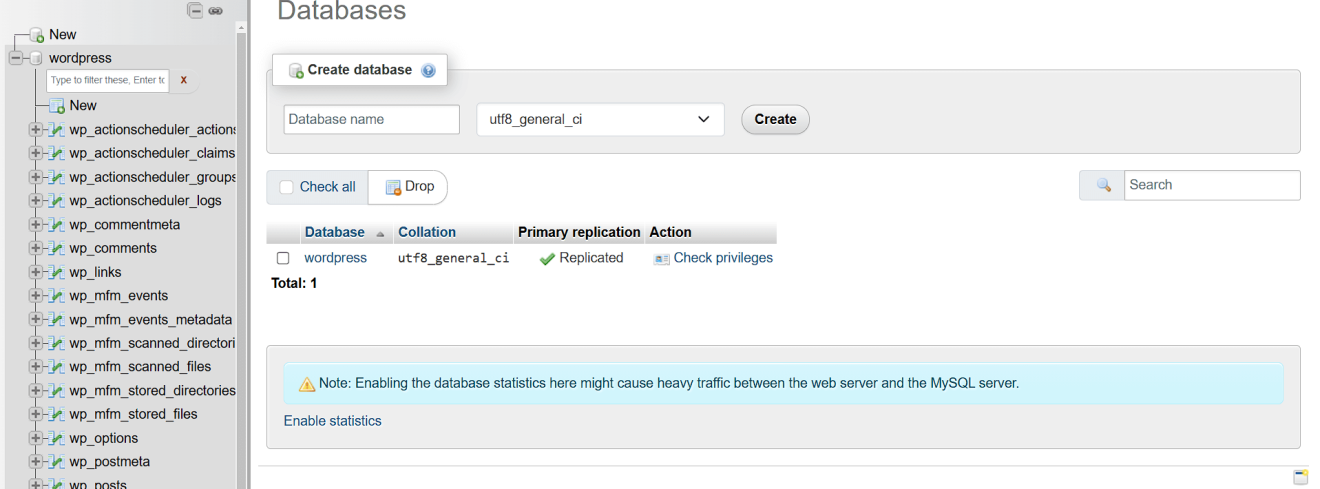Open the Create database help icon
The image size is (1320, 489).
pyautogui.click(x=429, y=70)
